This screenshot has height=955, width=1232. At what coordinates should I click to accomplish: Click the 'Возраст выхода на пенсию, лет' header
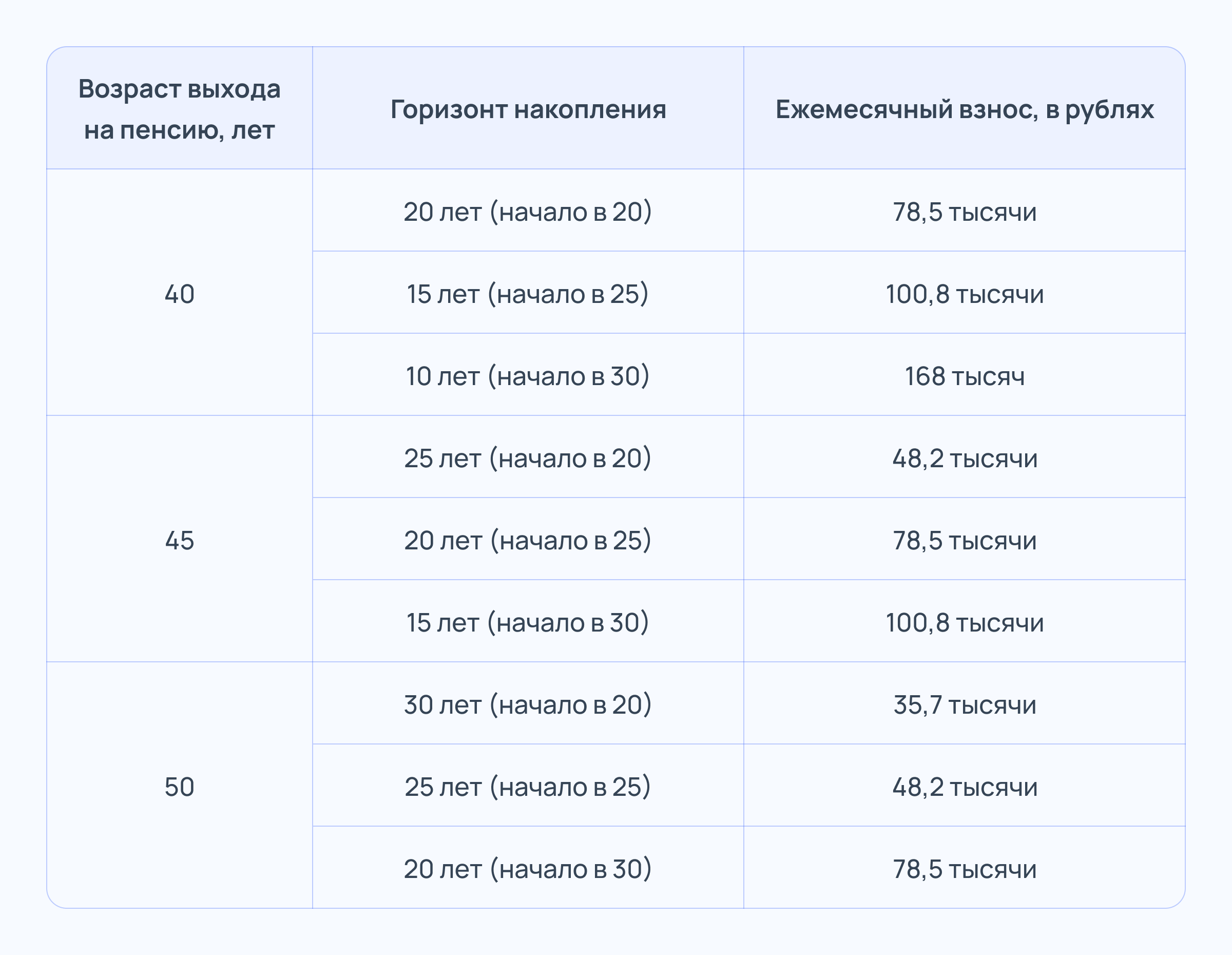pos(179,109)
